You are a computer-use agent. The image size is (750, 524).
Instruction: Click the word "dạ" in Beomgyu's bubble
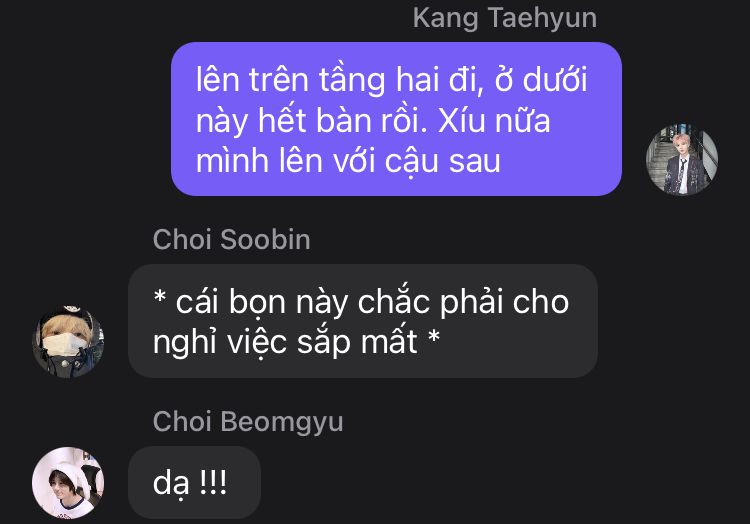pyautogui.click(x=171, y=485)
